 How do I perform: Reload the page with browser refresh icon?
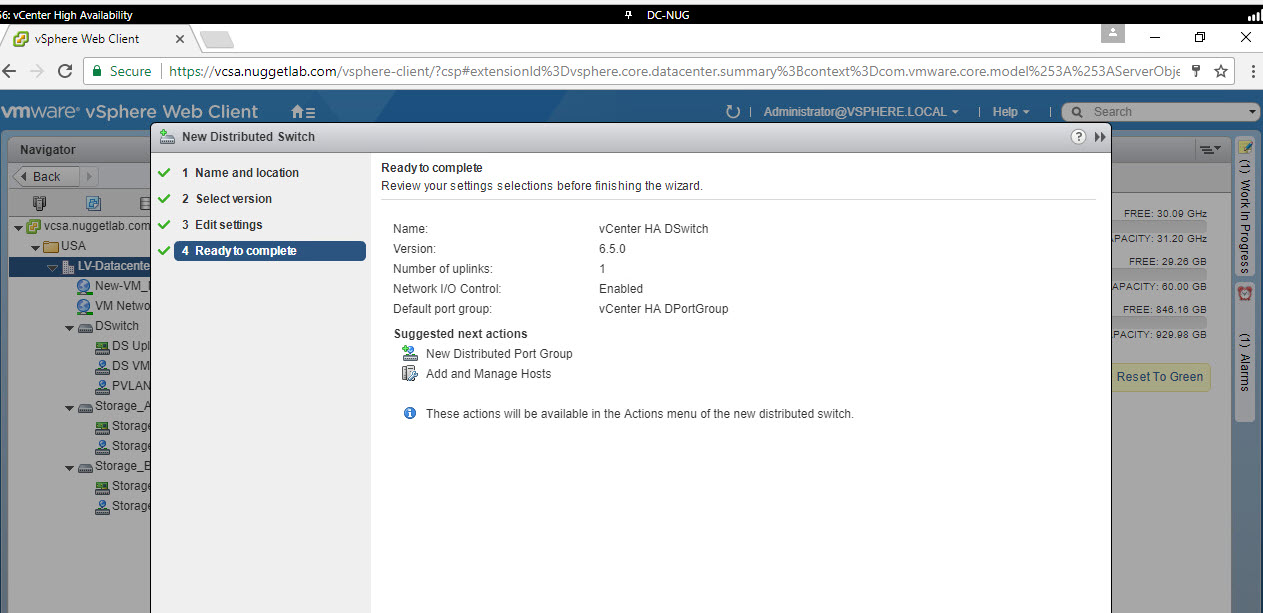tap(65, 71)
